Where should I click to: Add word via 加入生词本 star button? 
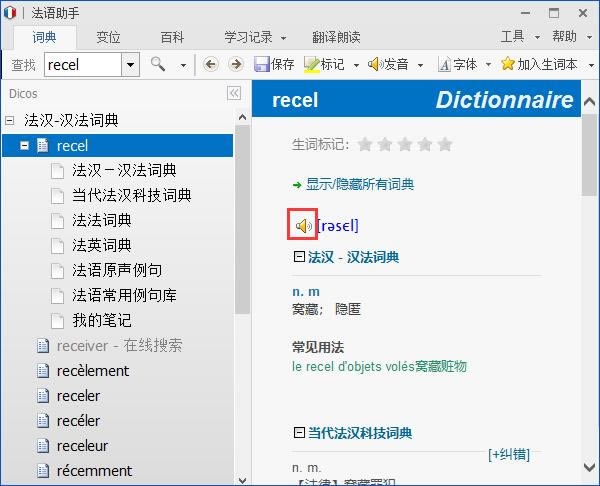point(539,64)
